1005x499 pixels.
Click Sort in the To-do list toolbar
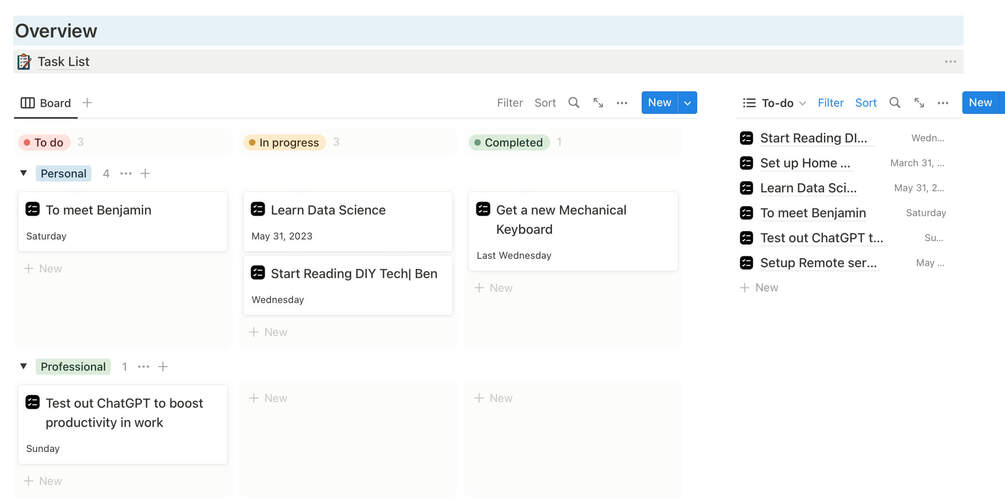866,103
